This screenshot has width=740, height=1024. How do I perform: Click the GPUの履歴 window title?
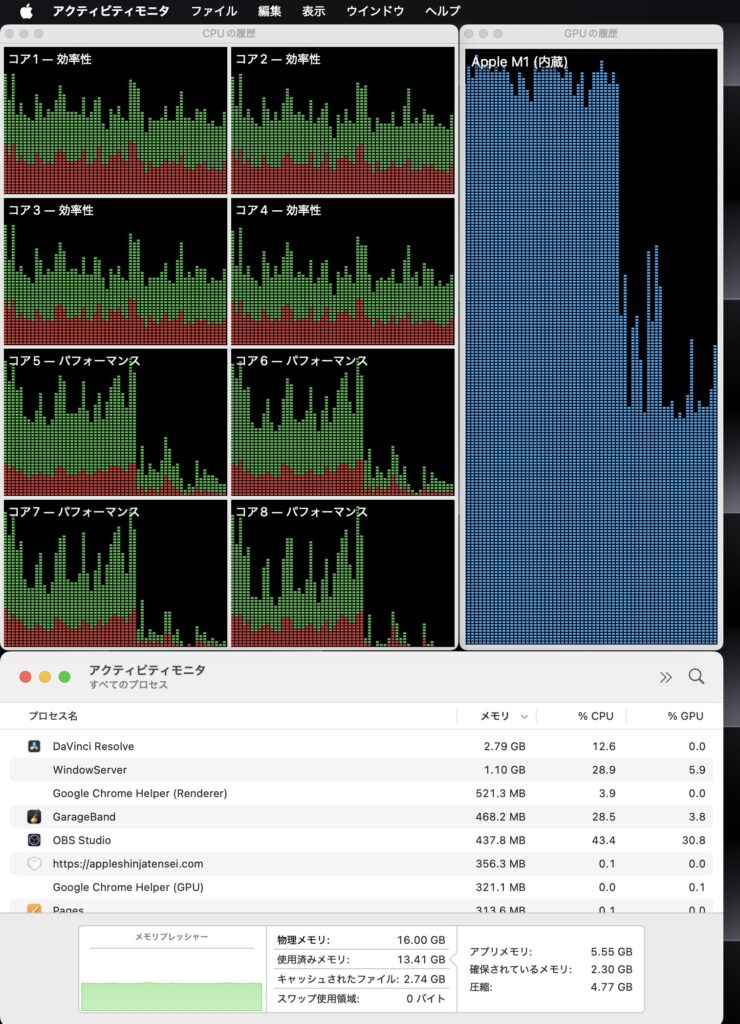click(x=590, y=33)
